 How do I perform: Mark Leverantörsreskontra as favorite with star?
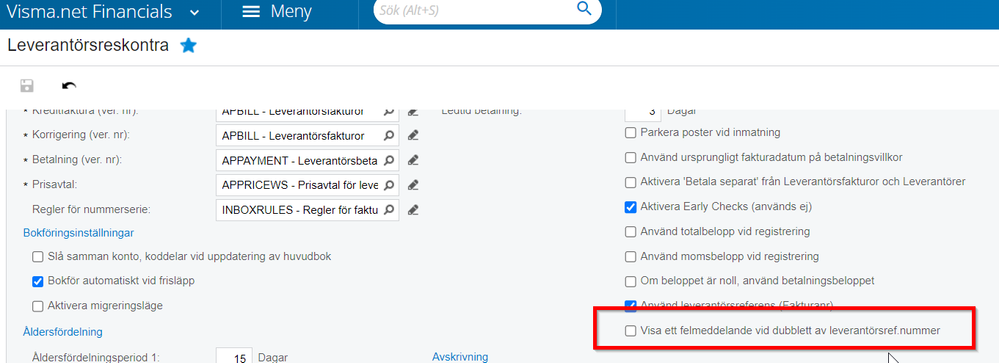pos(188,46)
